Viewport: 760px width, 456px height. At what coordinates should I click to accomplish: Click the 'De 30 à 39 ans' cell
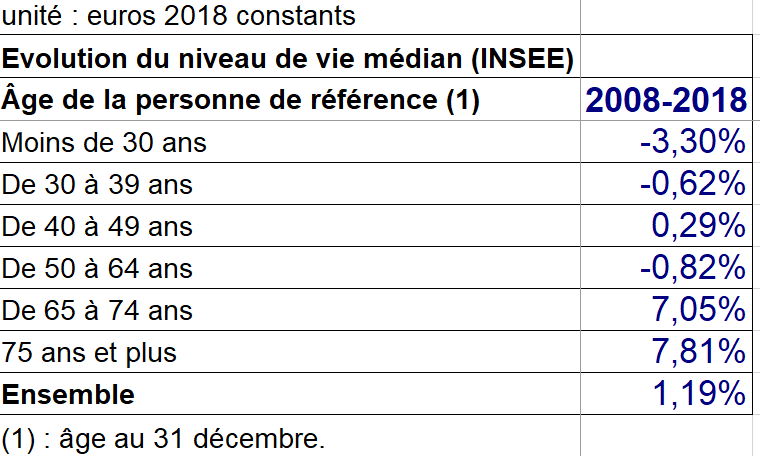click(x=290, y=184)
